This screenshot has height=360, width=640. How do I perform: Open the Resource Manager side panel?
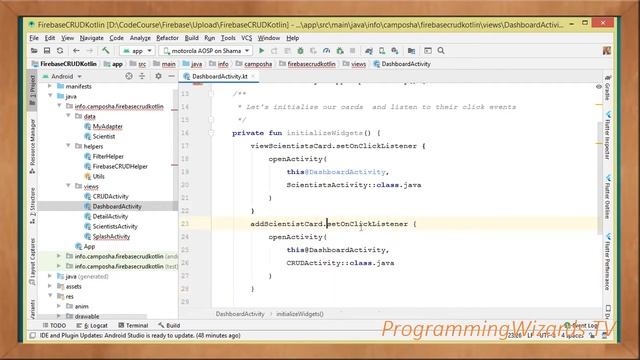[x=33, y=146]
